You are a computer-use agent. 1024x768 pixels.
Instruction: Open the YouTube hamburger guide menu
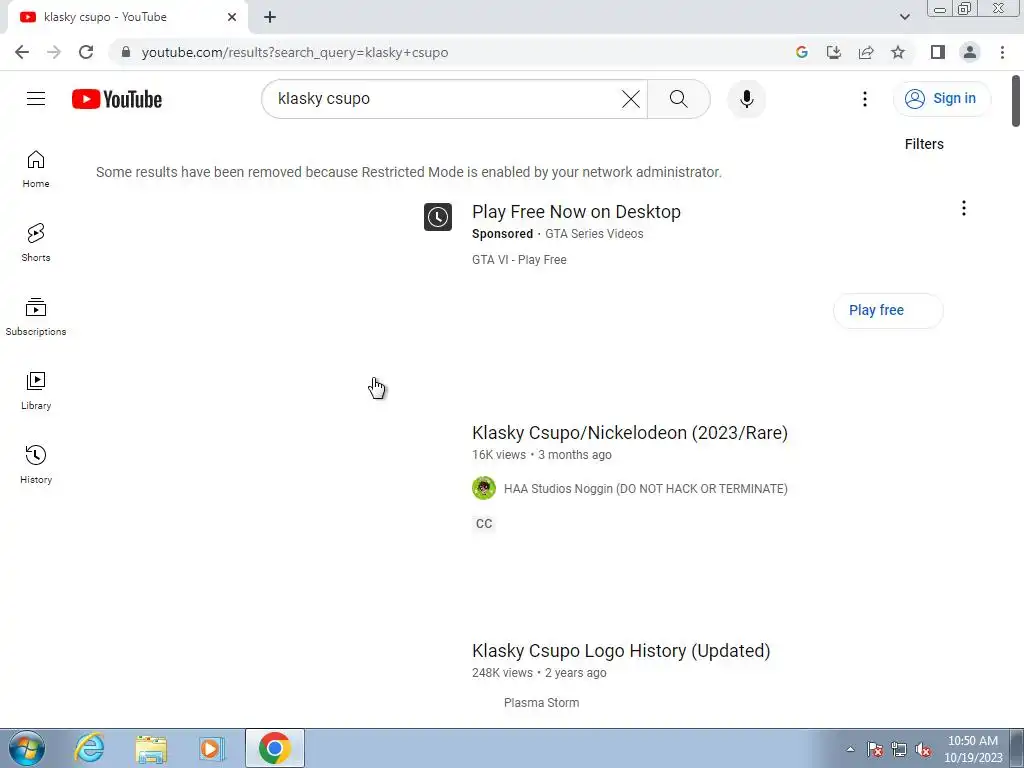click(36, 99)
